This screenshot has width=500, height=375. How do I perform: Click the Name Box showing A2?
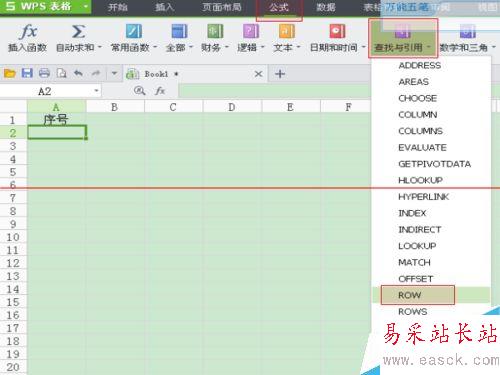pyautogui.click(x=50, y=91)
